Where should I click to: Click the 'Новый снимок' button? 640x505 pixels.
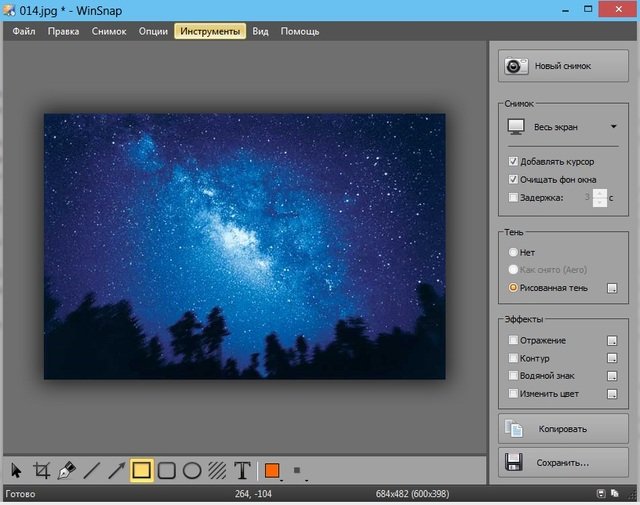(x=563, y=66)
